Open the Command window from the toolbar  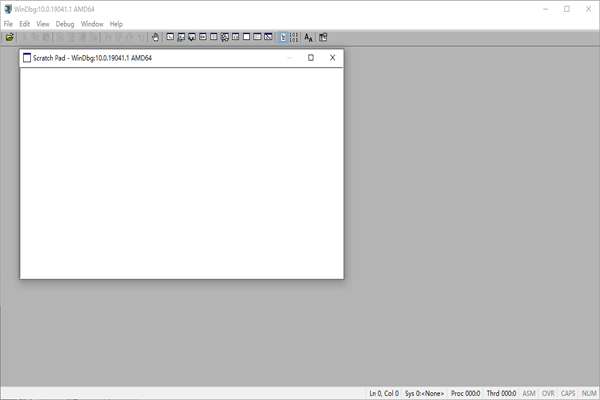click(x=170, y=37)
